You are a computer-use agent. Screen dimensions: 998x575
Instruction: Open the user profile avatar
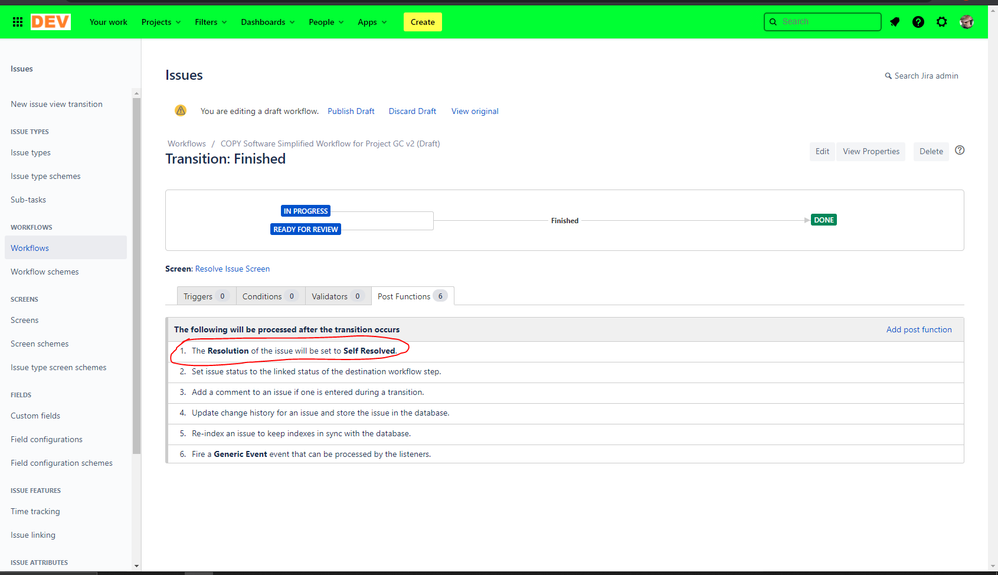tap(967, 22)
